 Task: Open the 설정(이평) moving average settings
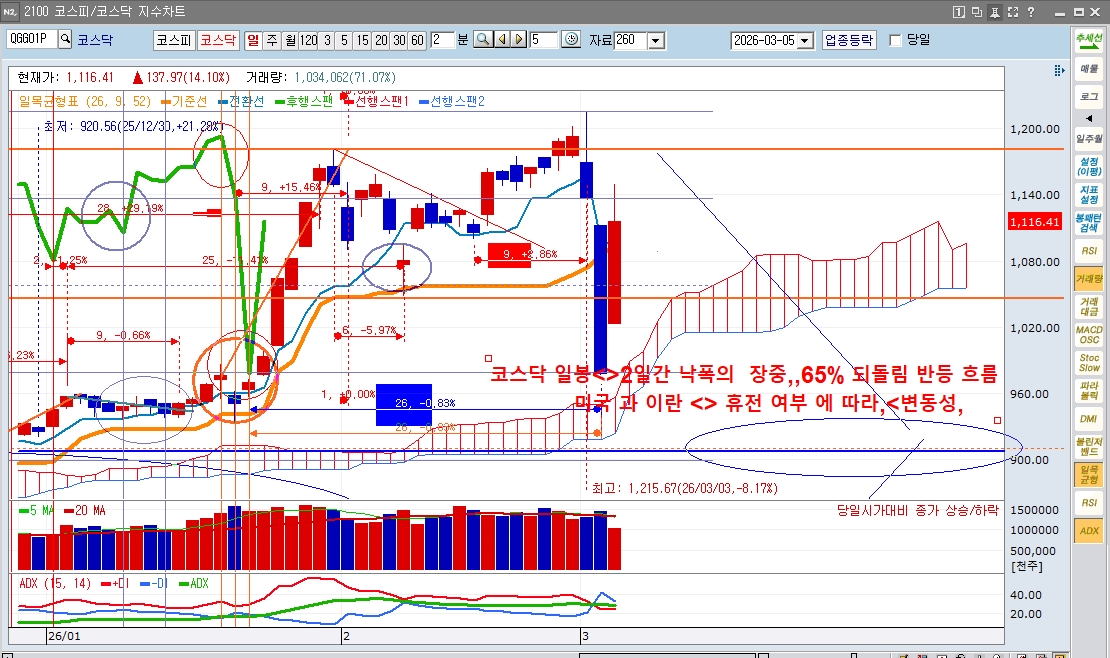coord(1089,166)
